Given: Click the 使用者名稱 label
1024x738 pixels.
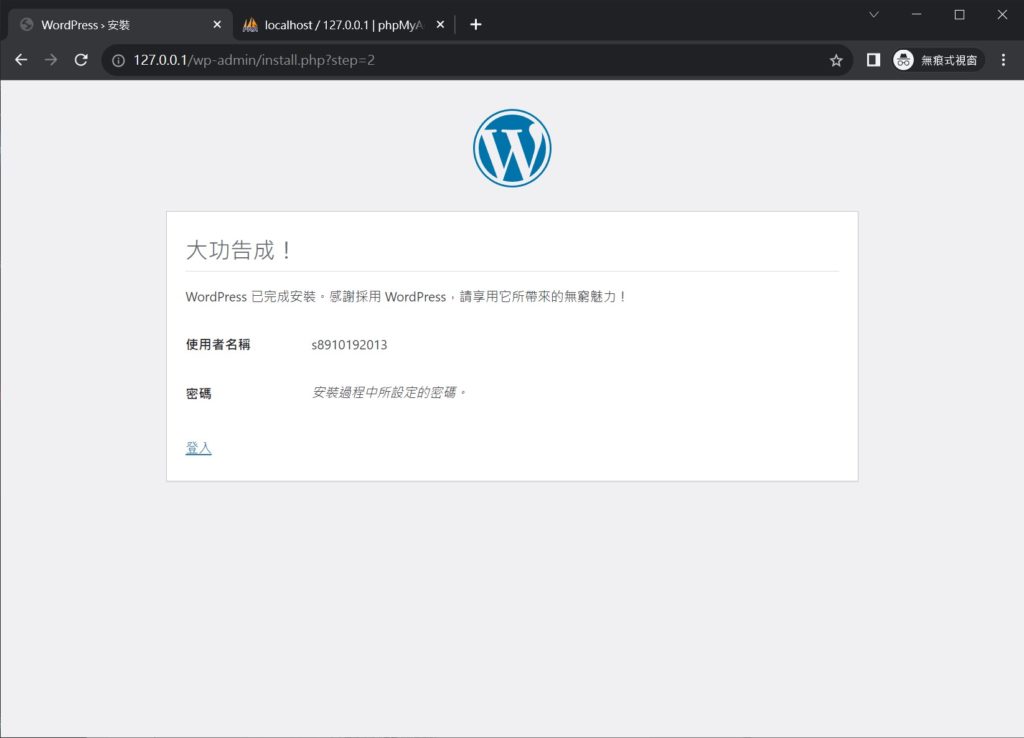Looking at the screenshot, I should 218,344.
